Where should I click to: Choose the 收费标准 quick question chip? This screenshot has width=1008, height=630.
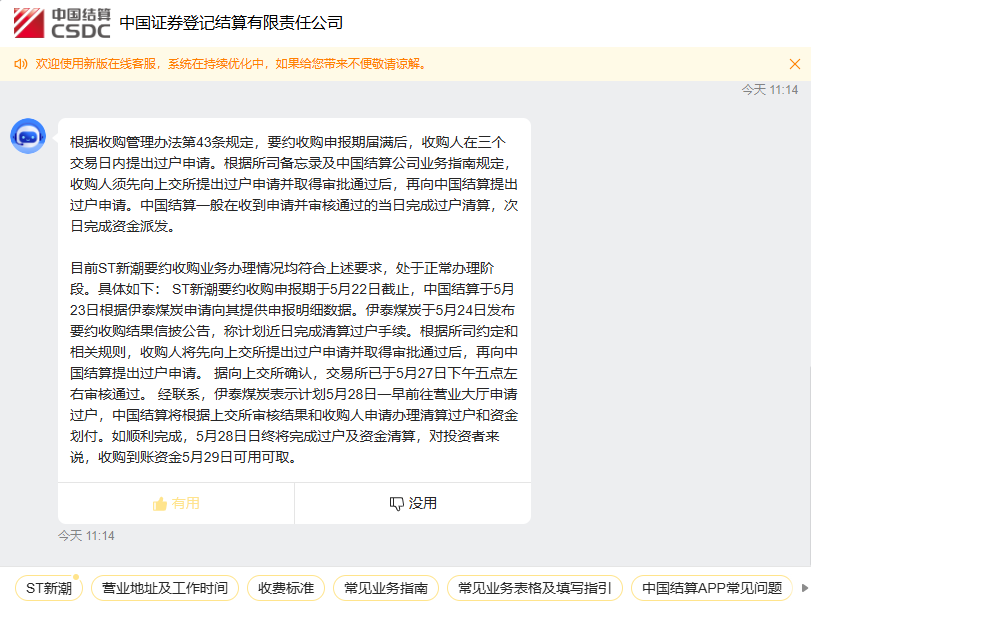coord(286,588)
